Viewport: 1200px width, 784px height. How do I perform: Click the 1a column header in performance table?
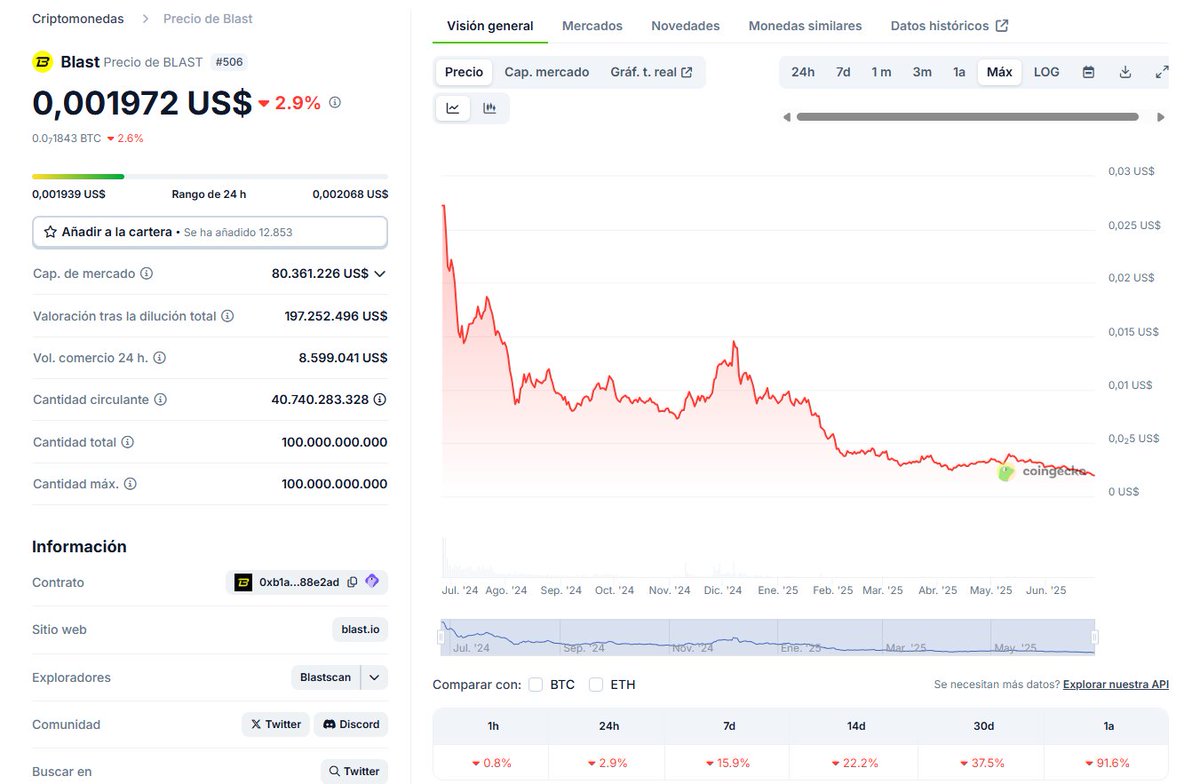tap(1108, 726)
